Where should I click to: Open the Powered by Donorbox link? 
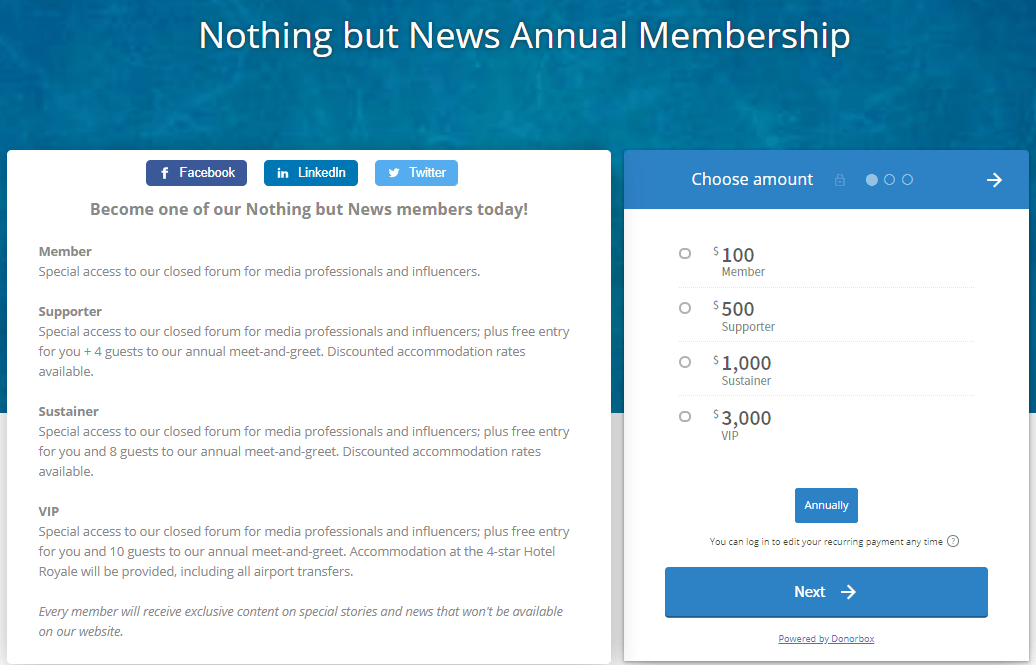826,639
